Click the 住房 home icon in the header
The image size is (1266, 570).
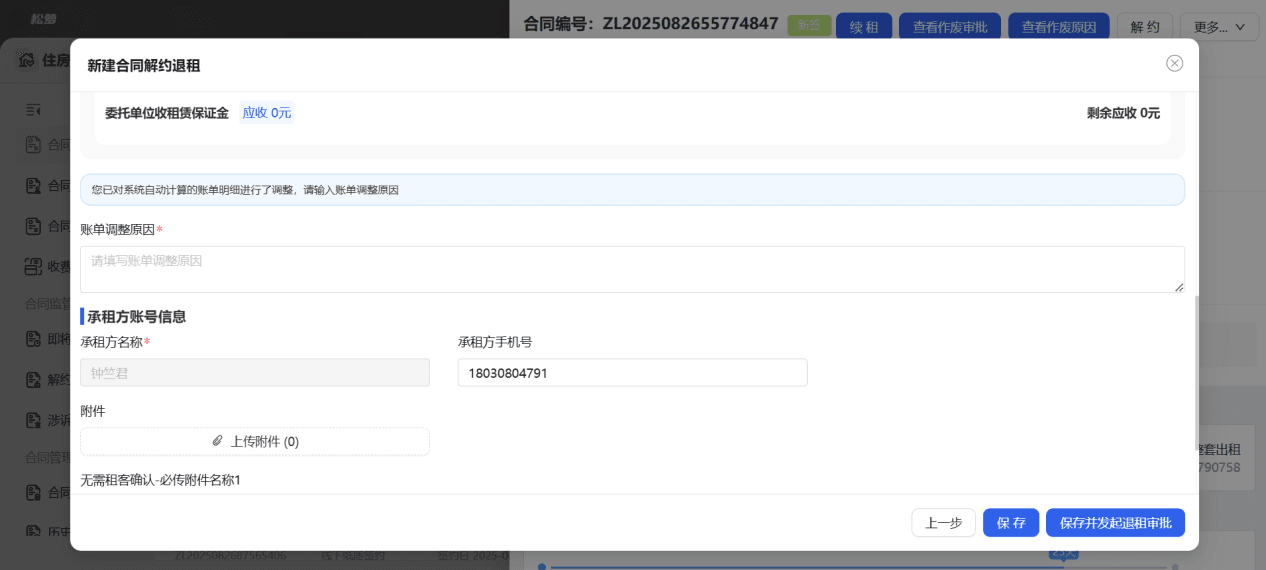[x=27, y=60]
